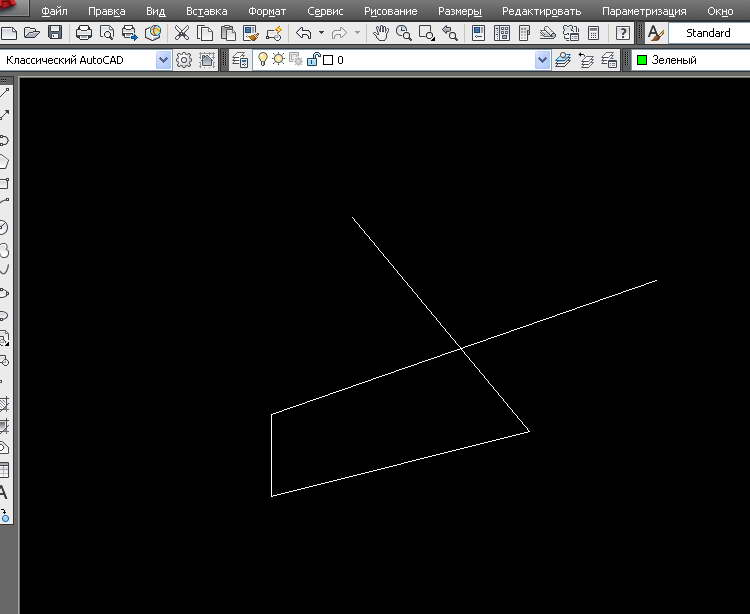Open the Размеры menu
This screenshot has width=750, height=614.
pos(460,11)
